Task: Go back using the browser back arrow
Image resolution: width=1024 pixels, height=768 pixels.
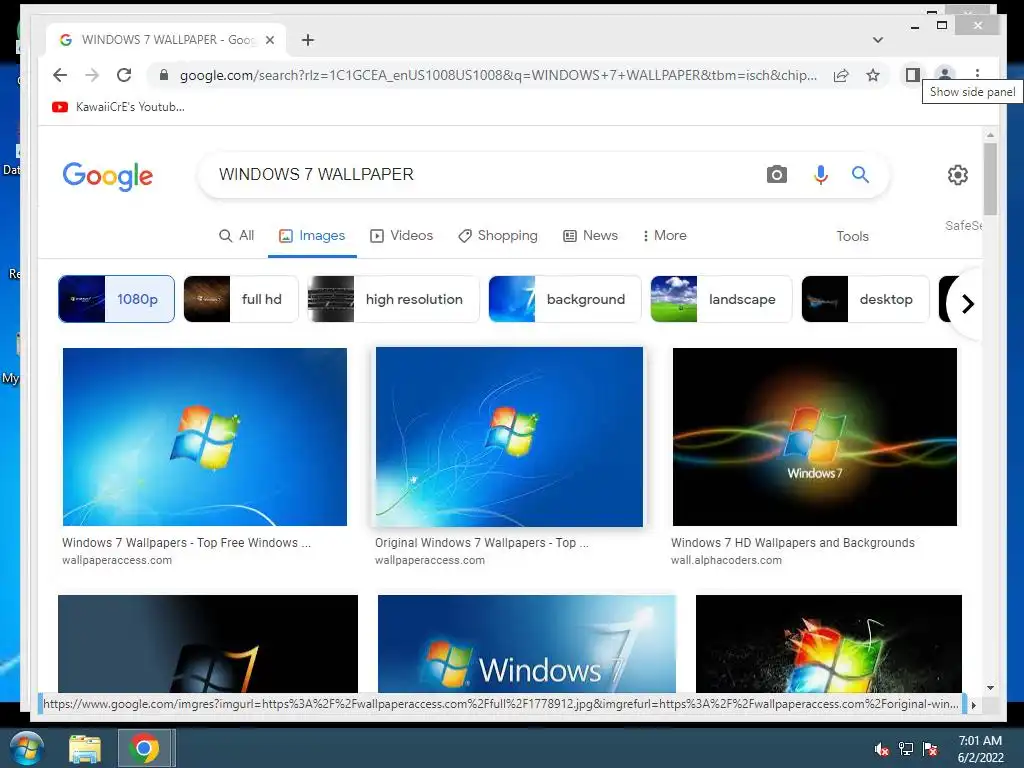Action: (60, 75)
